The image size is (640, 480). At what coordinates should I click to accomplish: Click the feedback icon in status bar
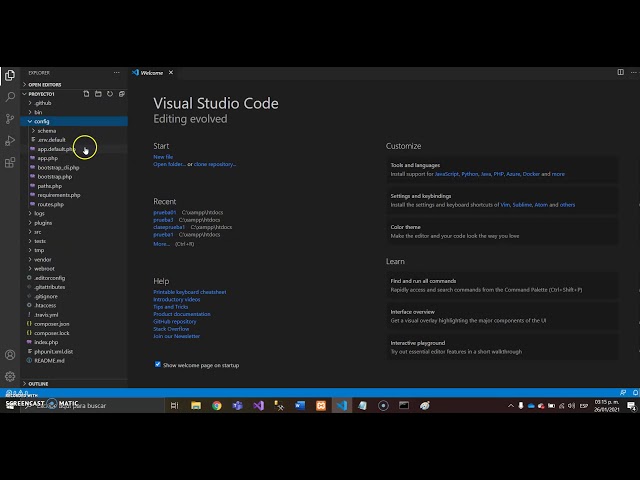[623, 393]
